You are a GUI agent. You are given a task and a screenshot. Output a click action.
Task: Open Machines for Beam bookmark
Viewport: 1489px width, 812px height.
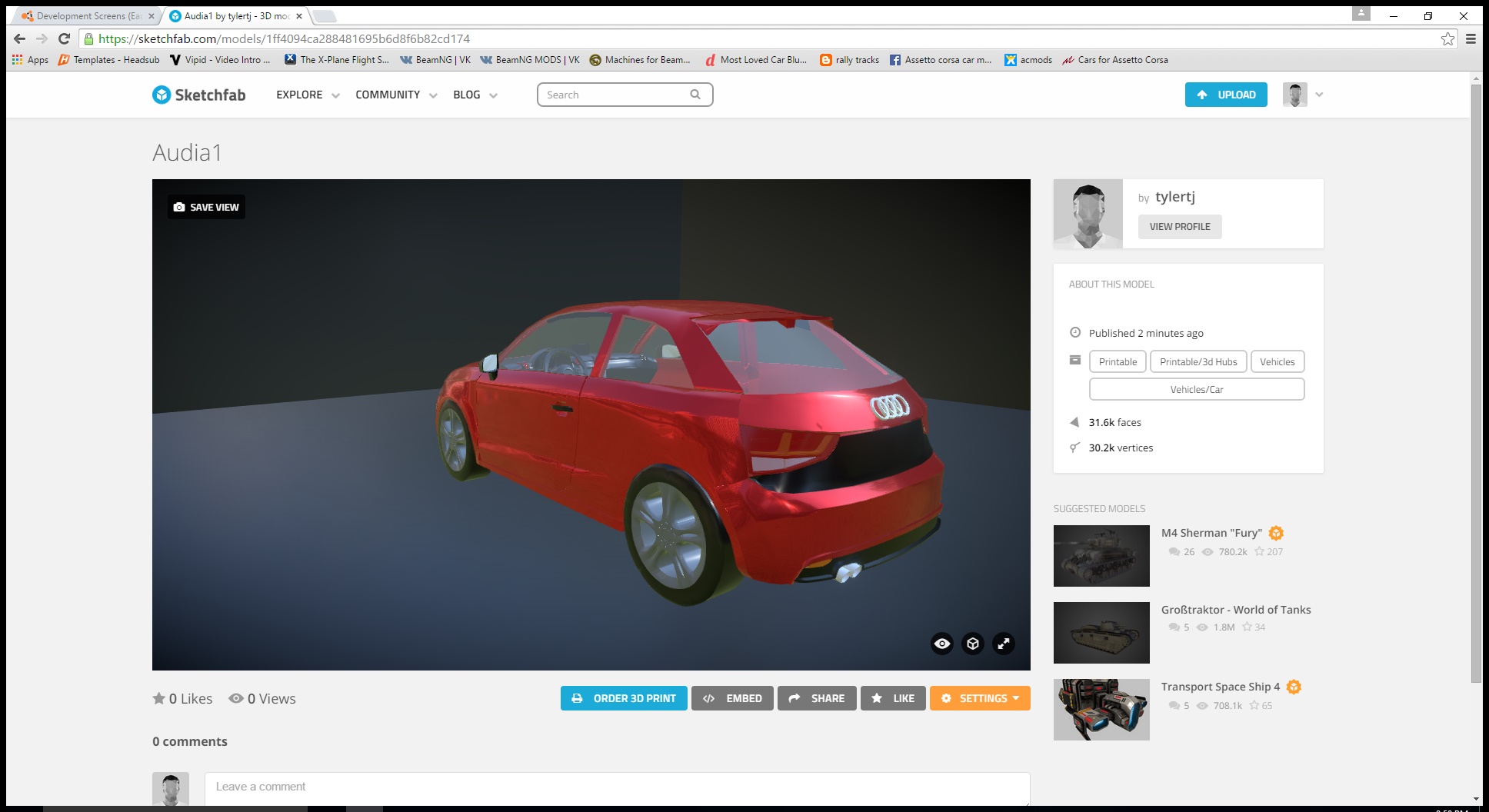[x=640, y=59]
